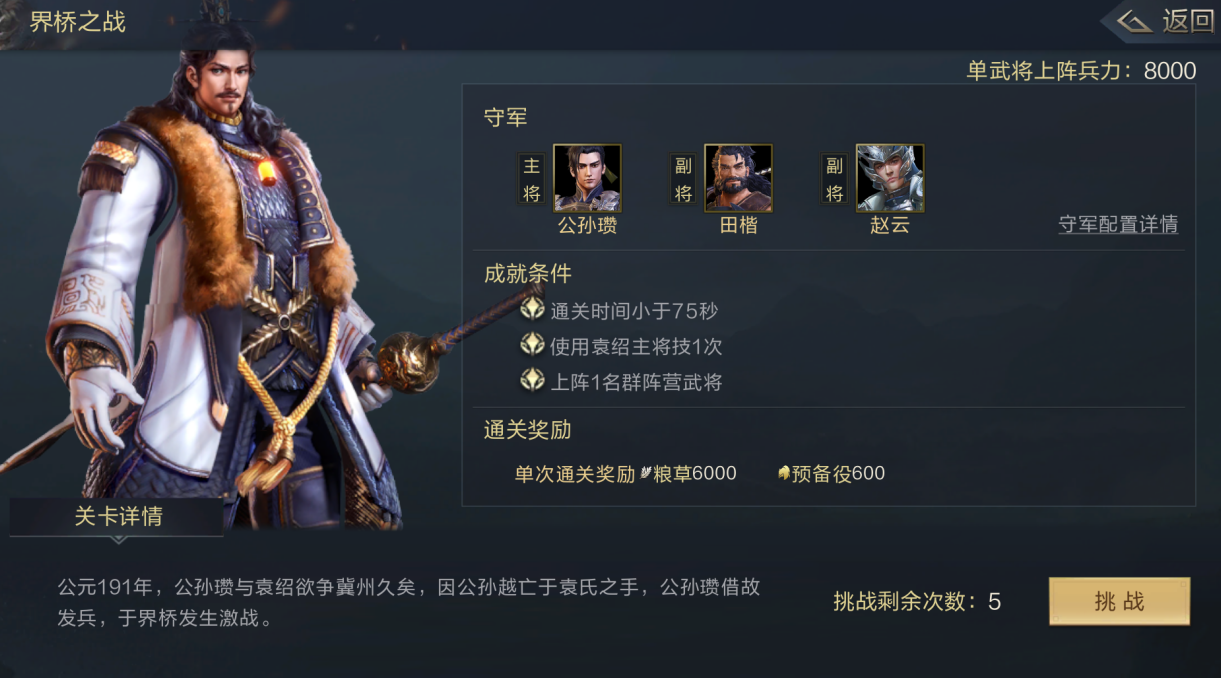
Task: Click the 预备役 reserve reward icon
Action: [784, 474]
